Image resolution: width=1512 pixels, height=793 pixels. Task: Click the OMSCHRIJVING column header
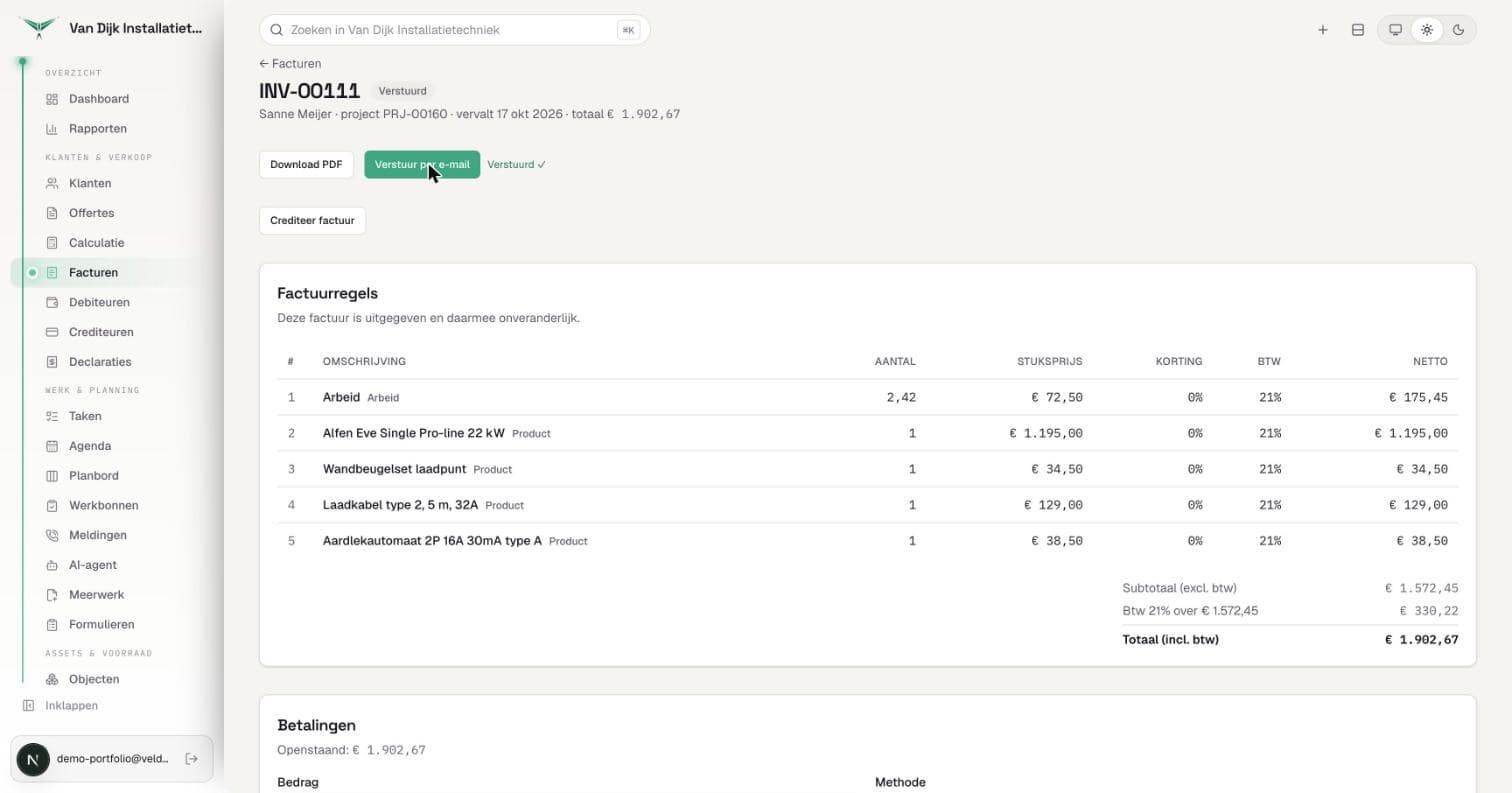point(364,362)
